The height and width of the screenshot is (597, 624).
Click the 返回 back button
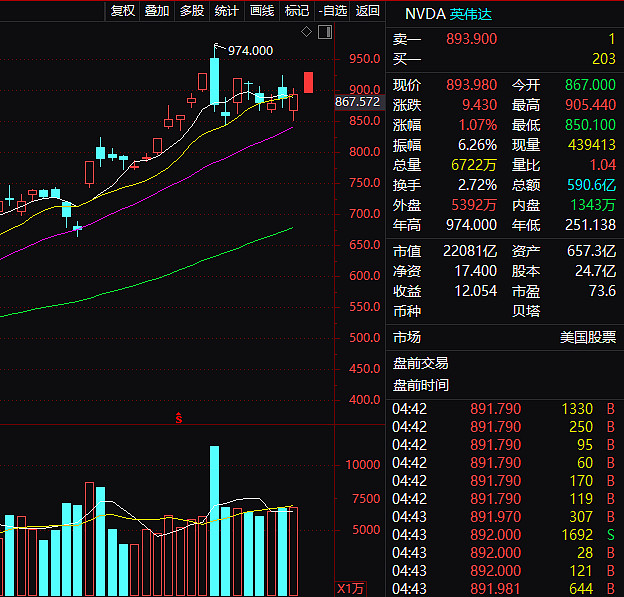(367, 11)
